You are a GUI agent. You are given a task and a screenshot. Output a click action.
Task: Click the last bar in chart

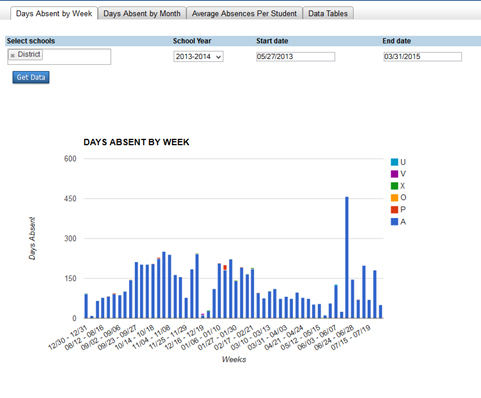380,312
